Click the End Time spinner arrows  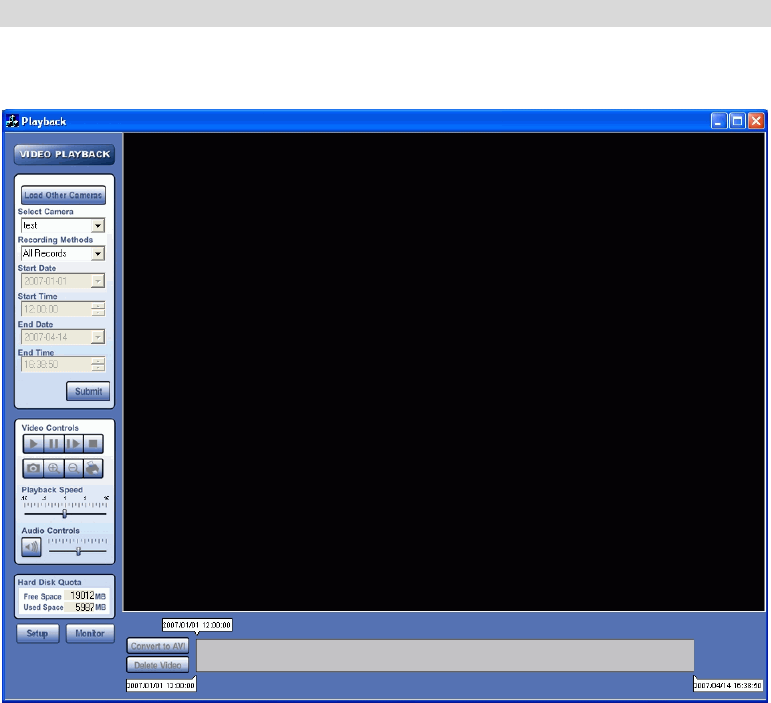(x=98, y=365)
